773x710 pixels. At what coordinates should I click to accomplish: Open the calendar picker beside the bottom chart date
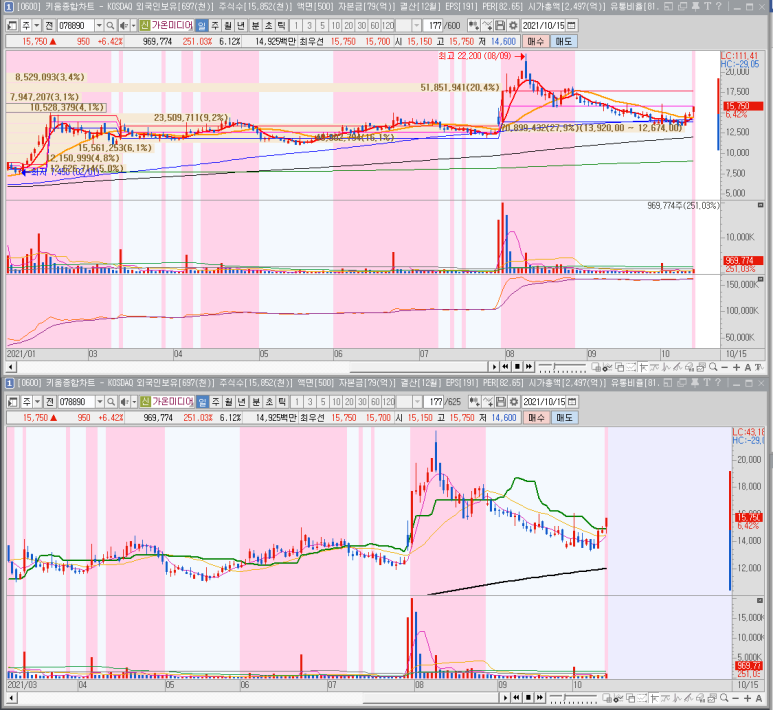point(572,402)
